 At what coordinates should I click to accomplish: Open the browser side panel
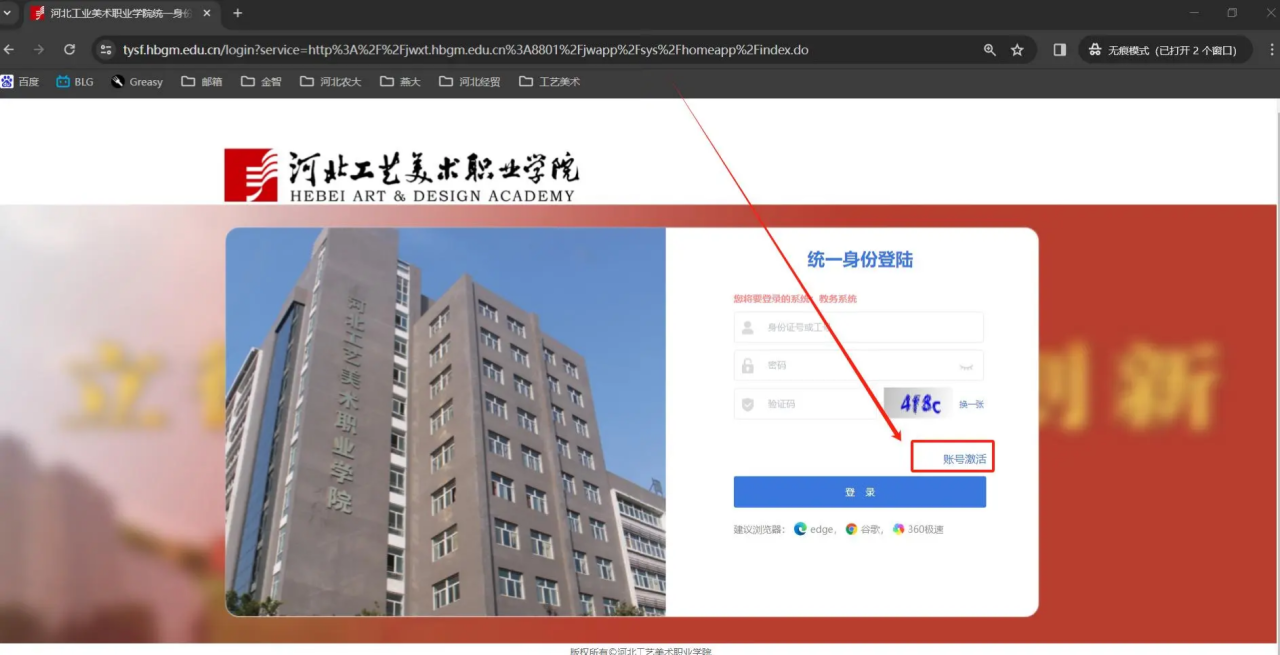pyautogui.click(x=1060, y=50)
